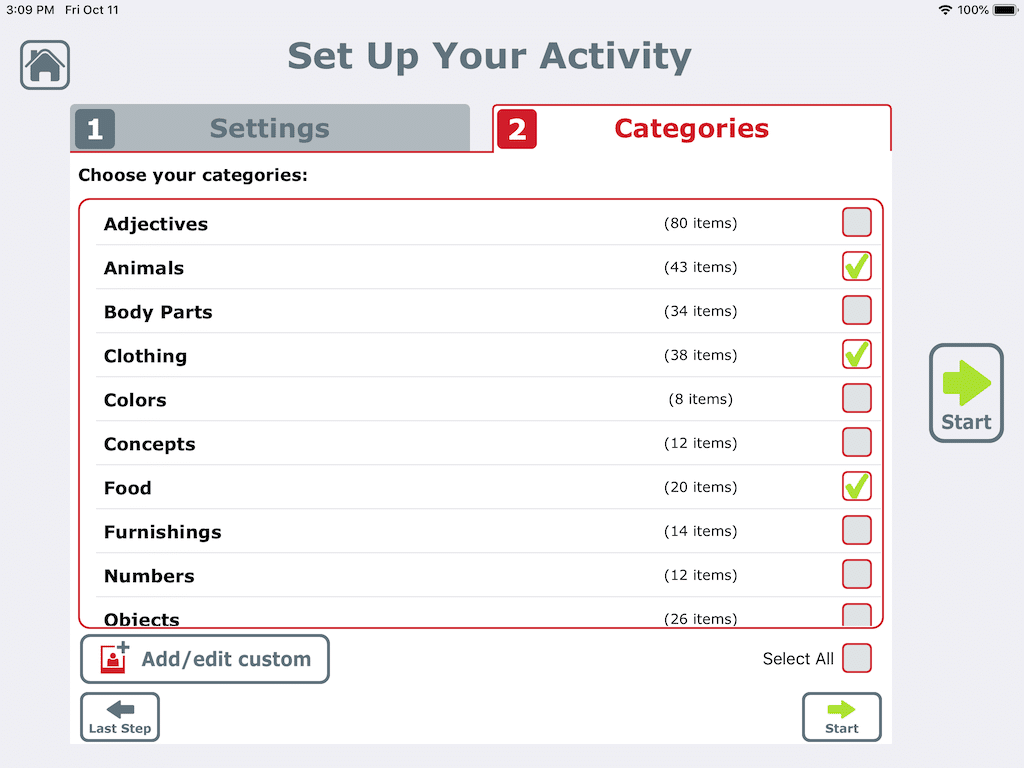This screenshot has width=1024, height=768.
Task: Deselect the Clothing category
Action: tap(856, 354)
